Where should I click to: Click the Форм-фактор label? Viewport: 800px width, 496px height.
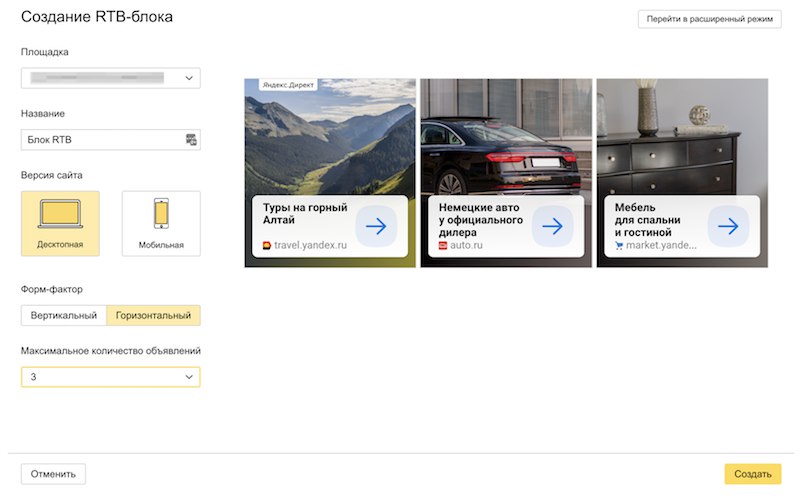pos(52,289)
